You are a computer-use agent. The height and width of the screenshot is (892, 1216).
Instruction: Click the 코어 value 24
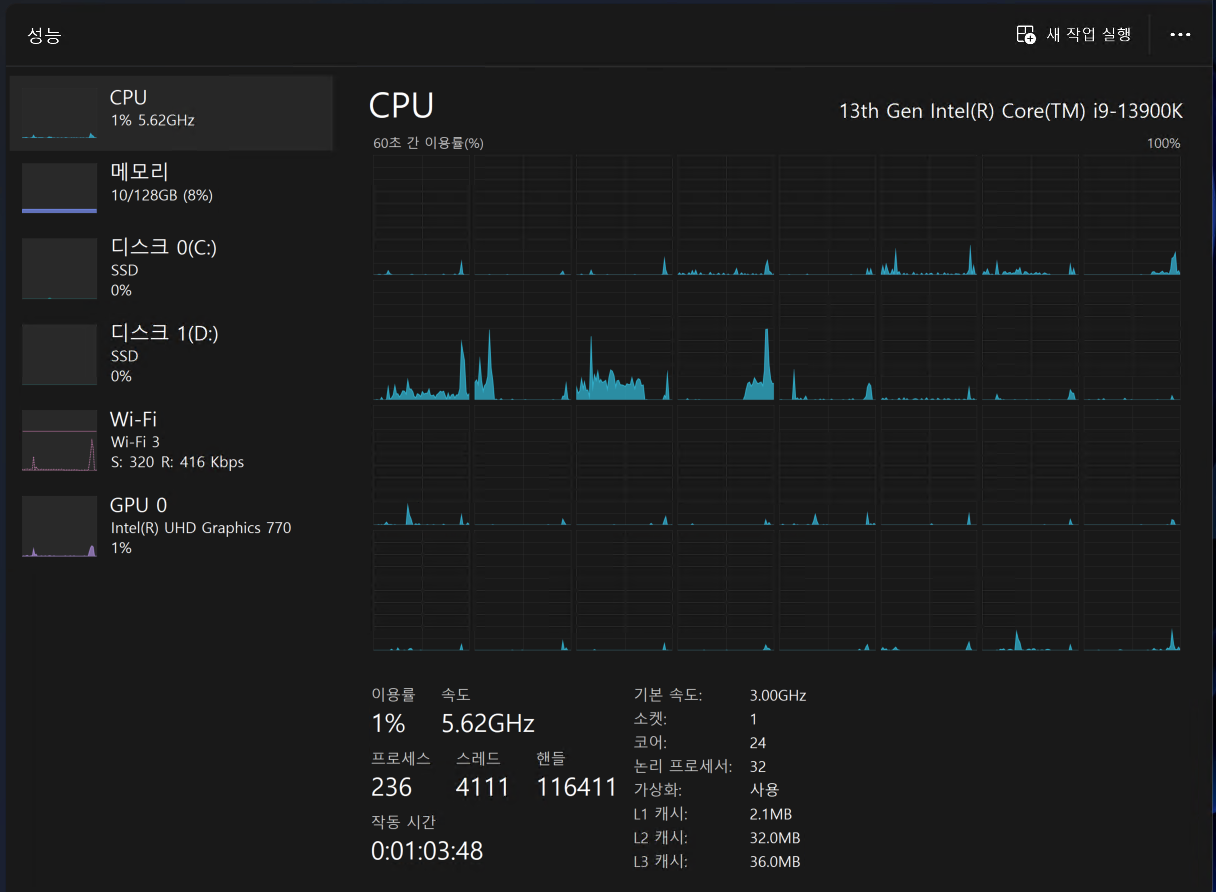pyautogui.click(x=757, y=743)
